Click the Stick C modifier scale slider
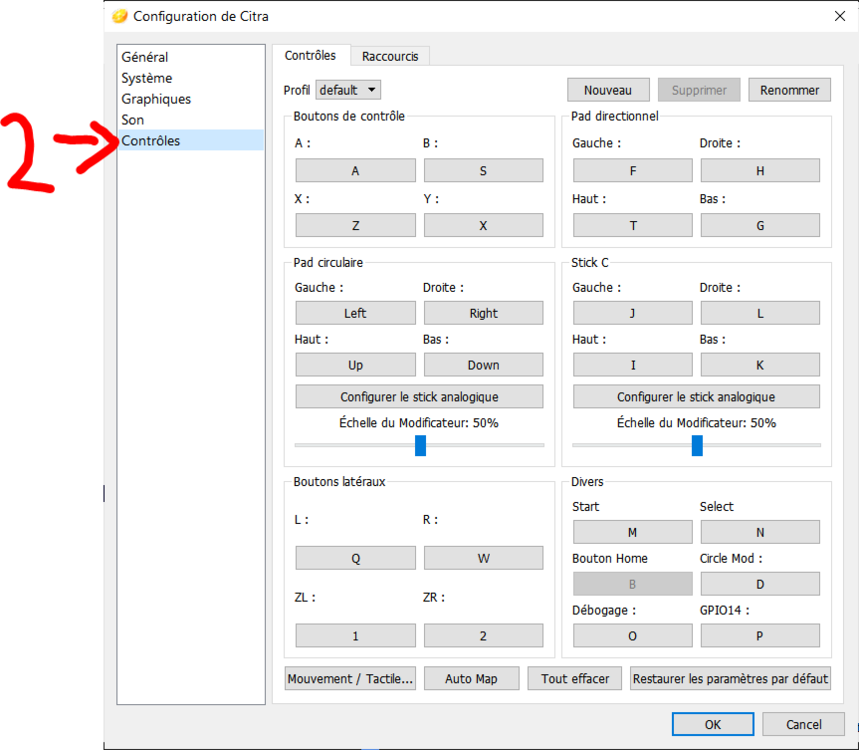 point(697,445)
